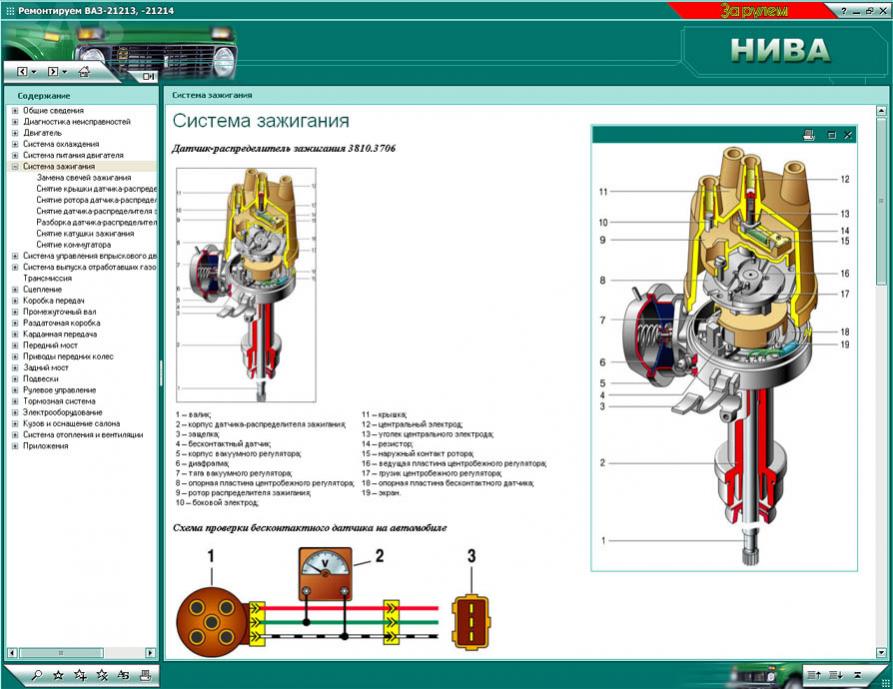Viewport: 893px width, 689px height.
Task: Click the contents panel scroll right arrow
Action: pos(150,653)
